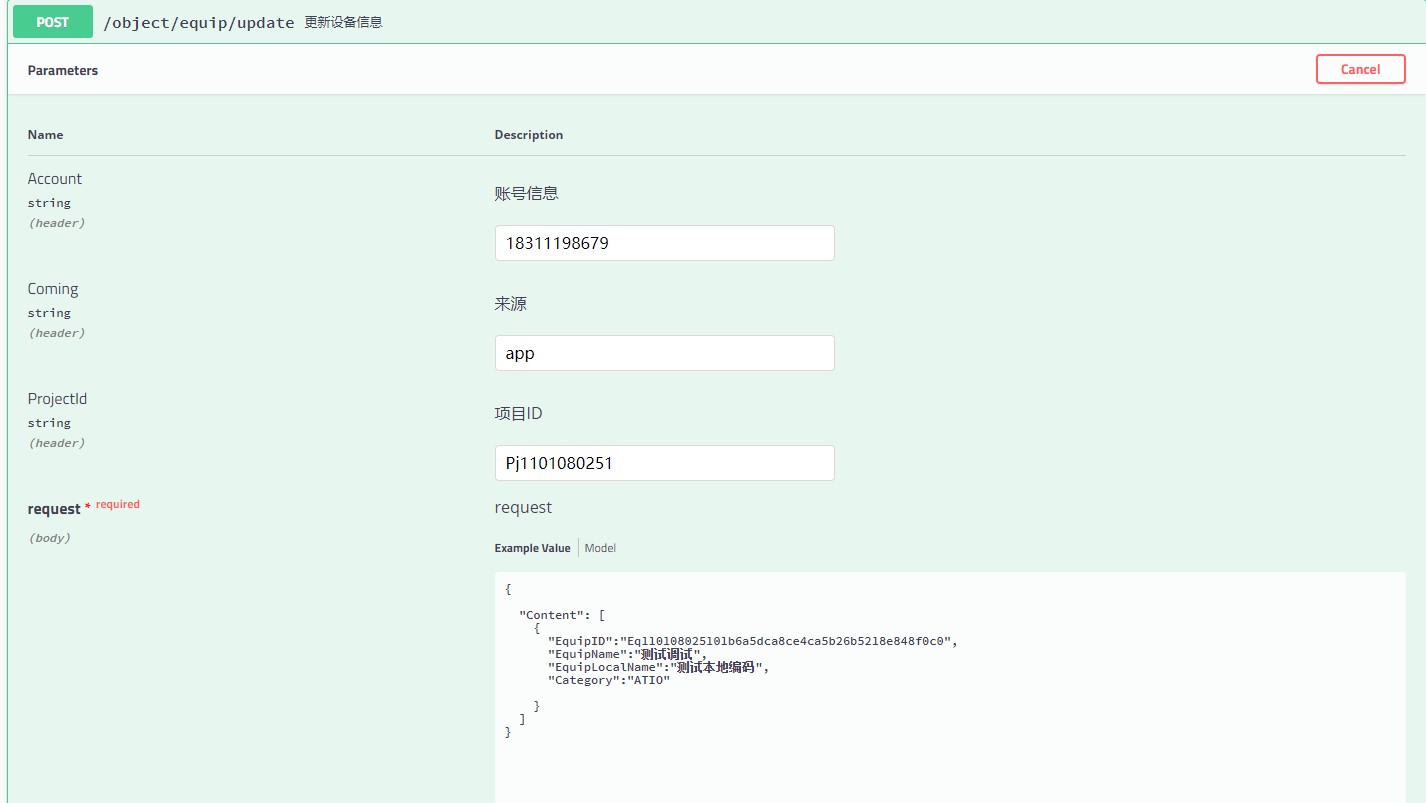This screenshot has width=1426, height=803.
Task: Click the EquipLocalName line in request body
Action: 658,667
